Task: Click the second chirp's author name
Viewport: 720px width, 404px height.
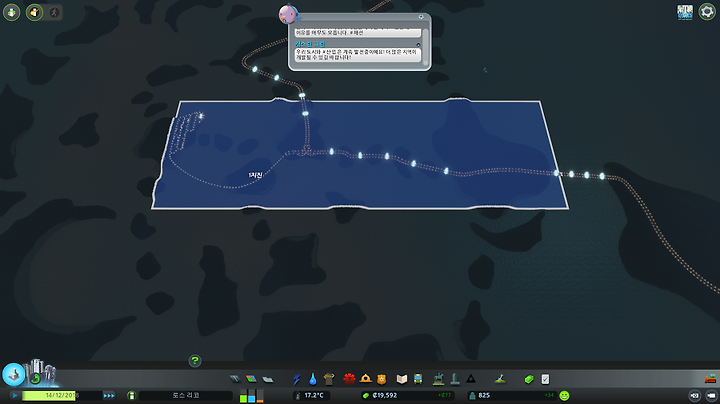Action: click(310, 44)
